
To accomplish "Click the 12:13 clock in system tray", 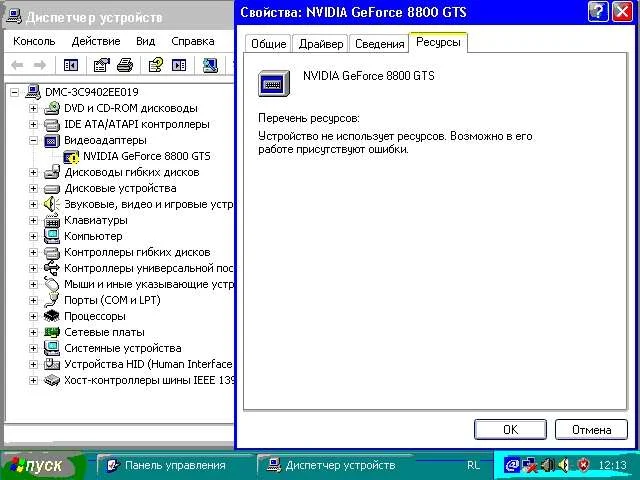I will [x=612, y=465].
